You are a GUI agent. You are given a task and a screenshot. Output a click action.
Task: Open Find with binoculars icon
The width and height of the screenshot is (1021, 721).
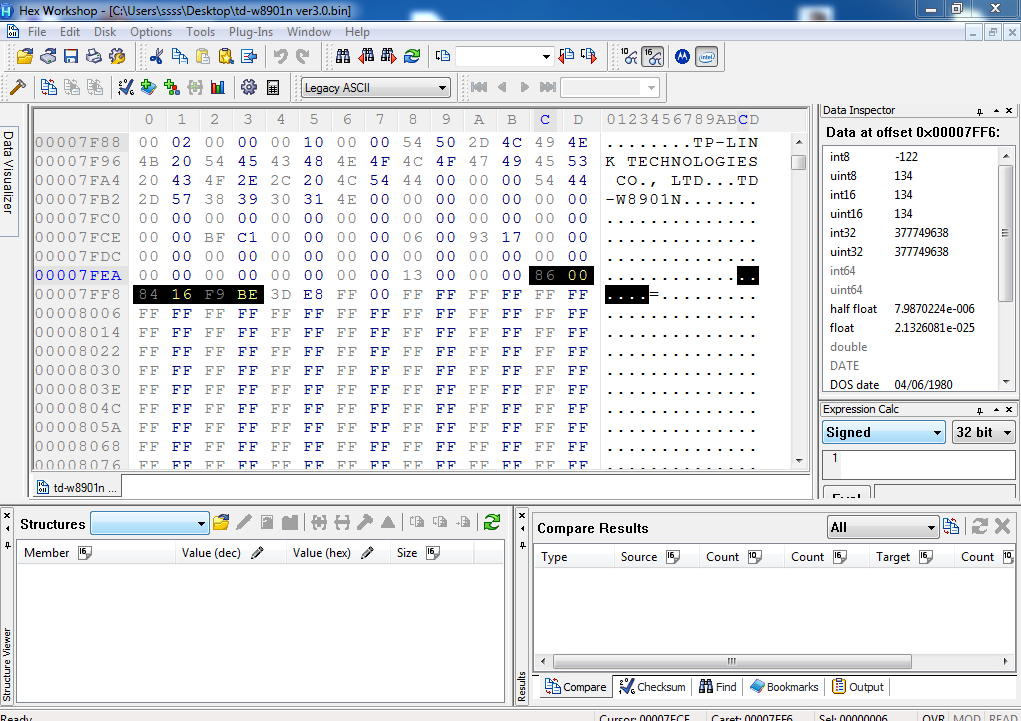pyautogui.click(x=343, y=57)
